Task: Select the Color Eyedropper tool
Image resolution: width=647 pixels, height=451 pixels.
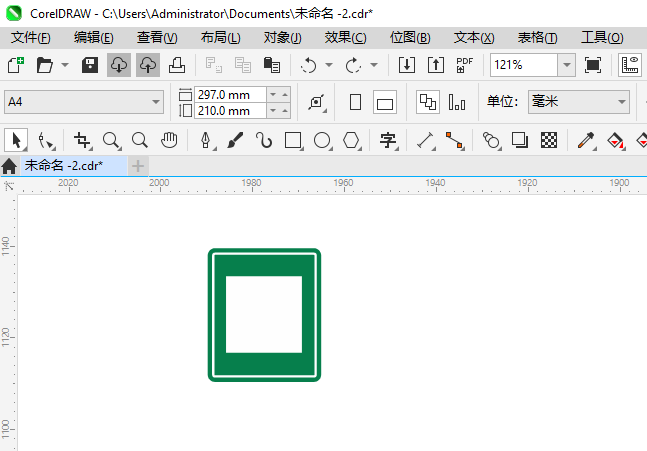Action: (x=586, y=140)
